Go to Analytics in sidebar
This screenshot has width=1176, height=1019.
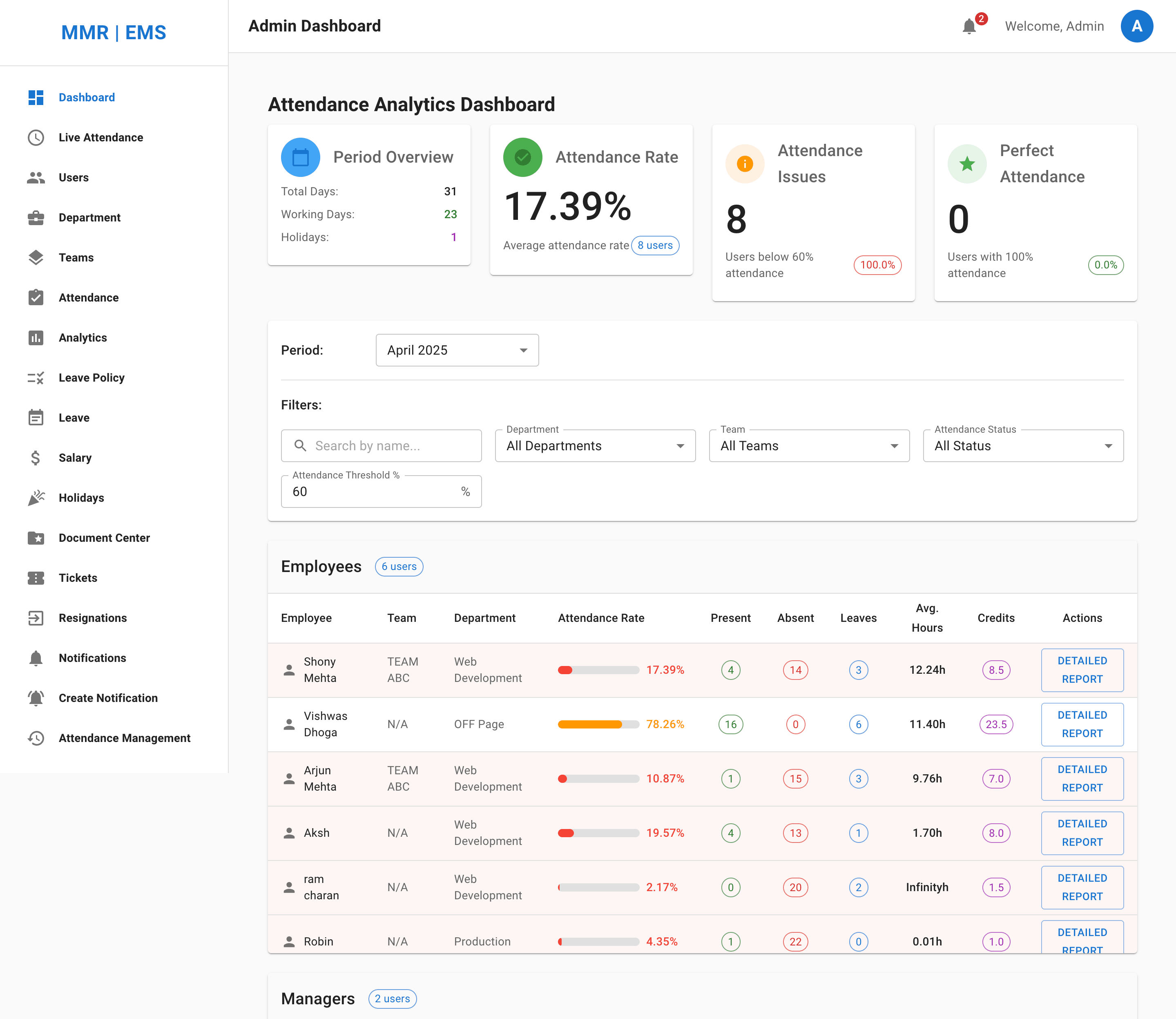tap(83, 338)
